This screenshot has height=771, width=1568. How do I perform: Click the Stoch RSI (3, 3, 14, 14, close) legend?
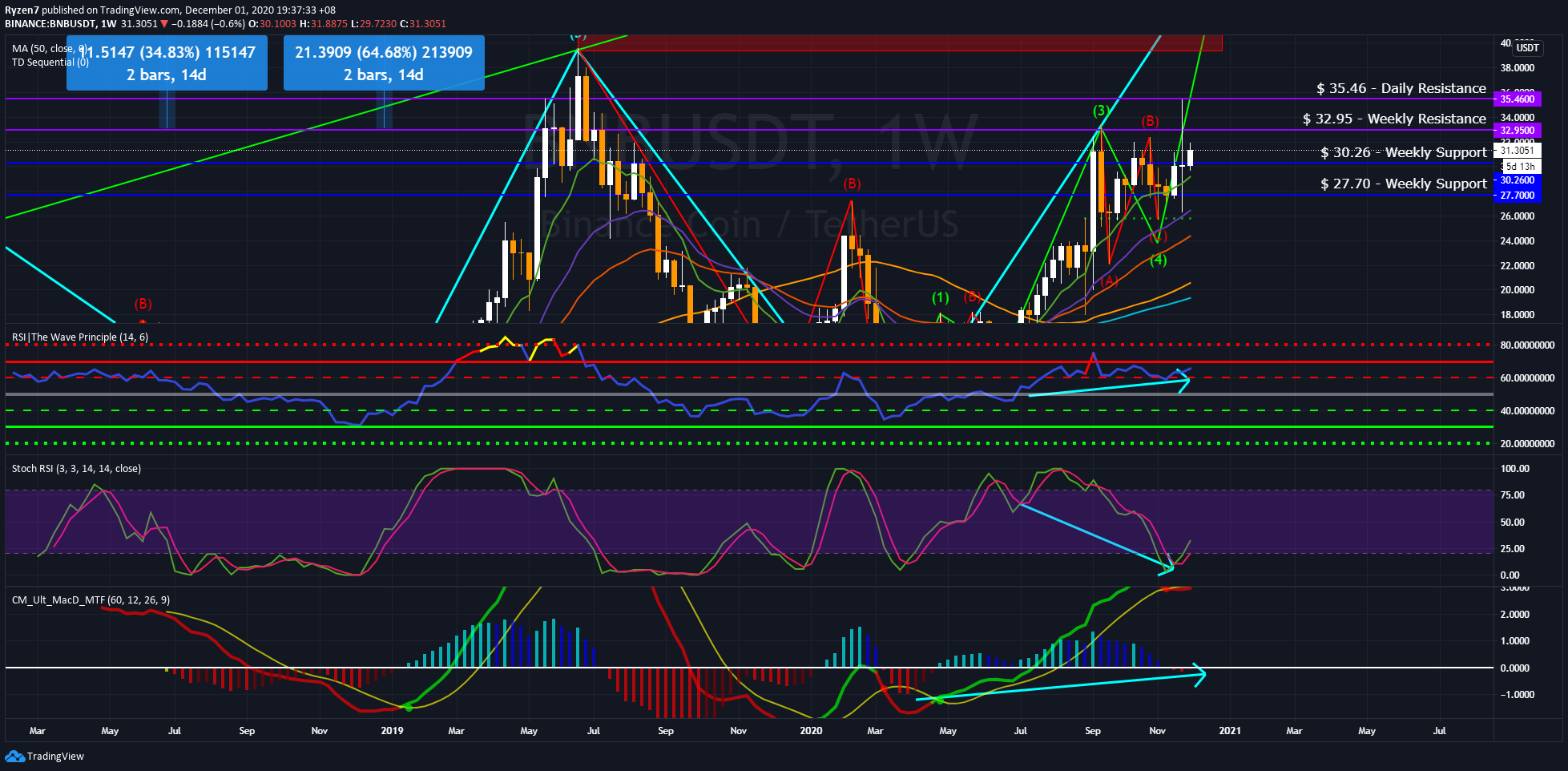76,469
